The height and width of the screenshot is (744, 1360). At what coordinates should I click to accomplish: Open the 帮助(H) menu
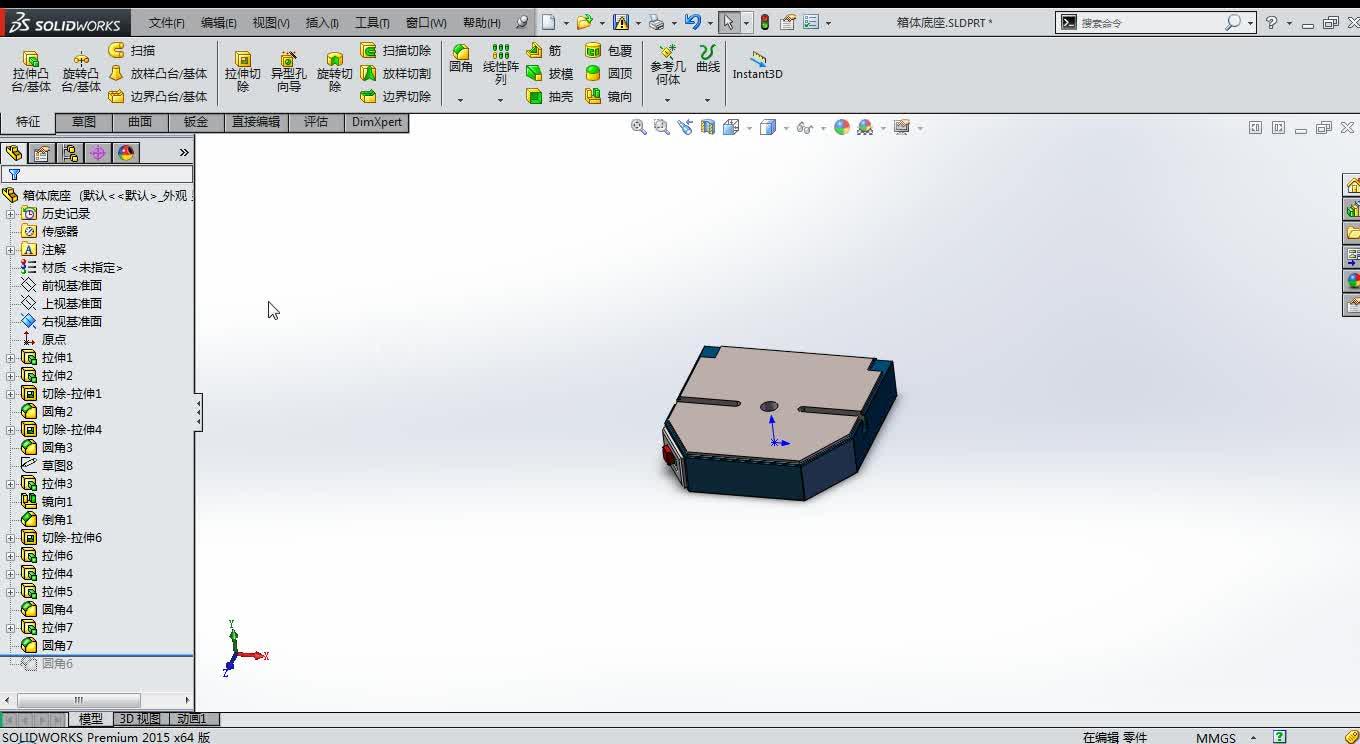click(482, 23)
